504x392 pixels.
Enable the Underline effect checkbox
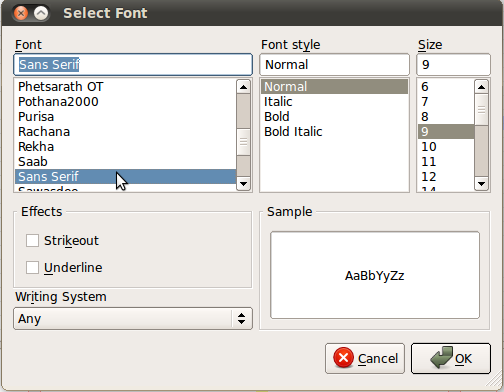click(32, 267)
